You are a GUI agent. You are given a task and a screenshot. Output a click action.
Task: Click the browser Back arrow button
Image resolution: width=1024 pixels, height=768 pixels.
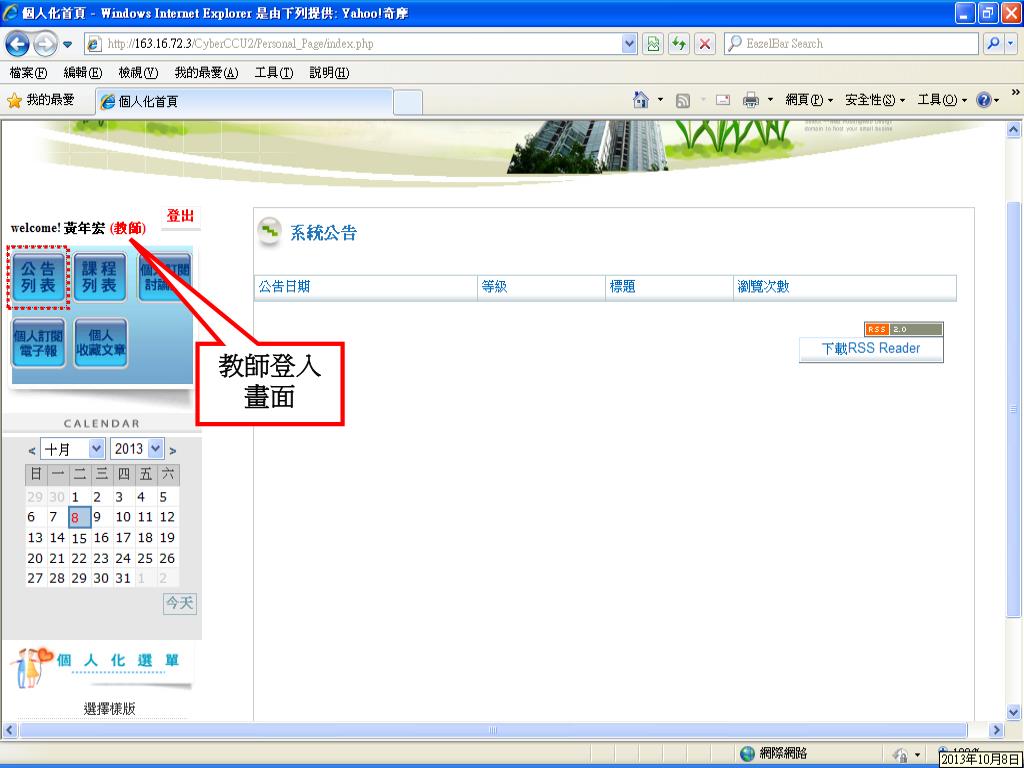point(18,44)
